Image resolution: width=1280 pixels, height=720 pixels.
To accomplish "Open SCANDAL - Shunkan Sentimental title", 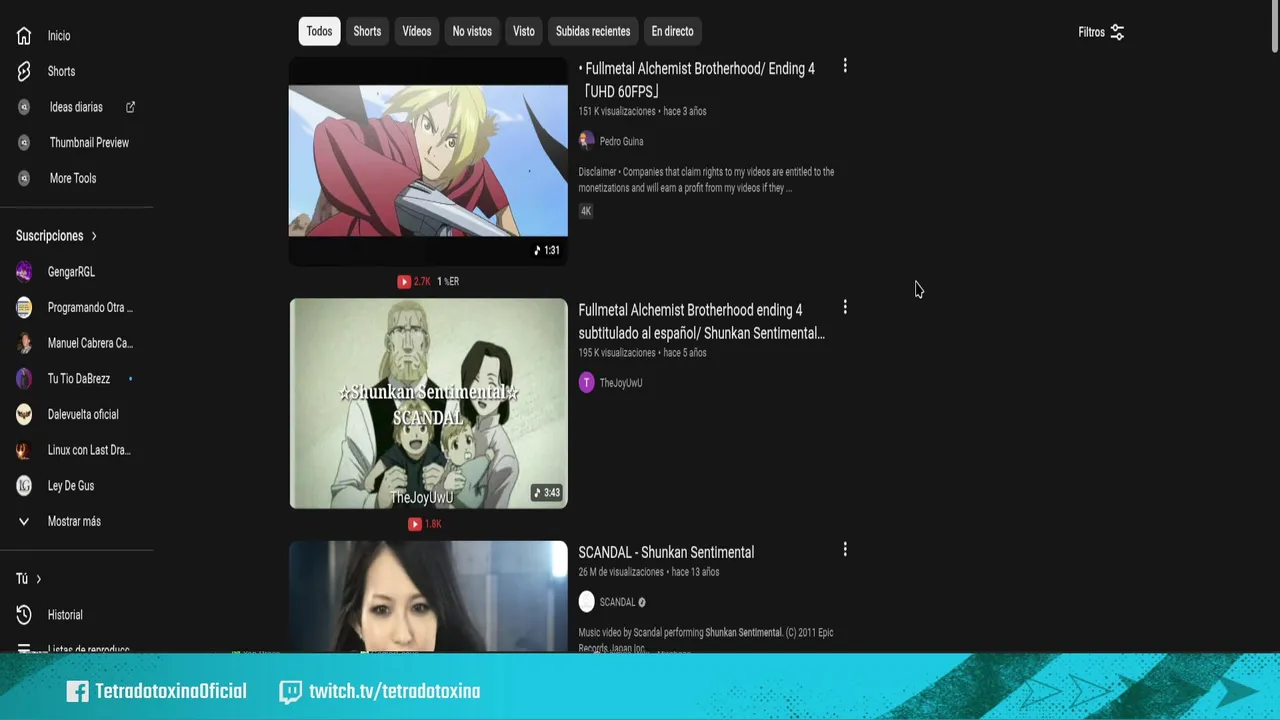I will [x=666, y=552].
